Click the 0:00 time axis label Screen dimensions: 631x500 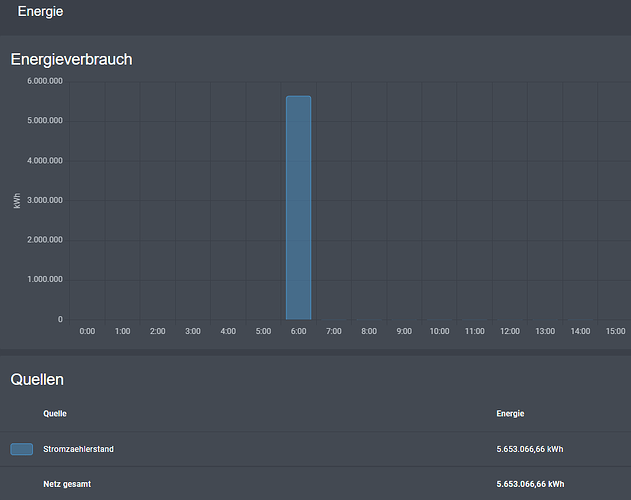pyautogui.click(x=87, y=331)
